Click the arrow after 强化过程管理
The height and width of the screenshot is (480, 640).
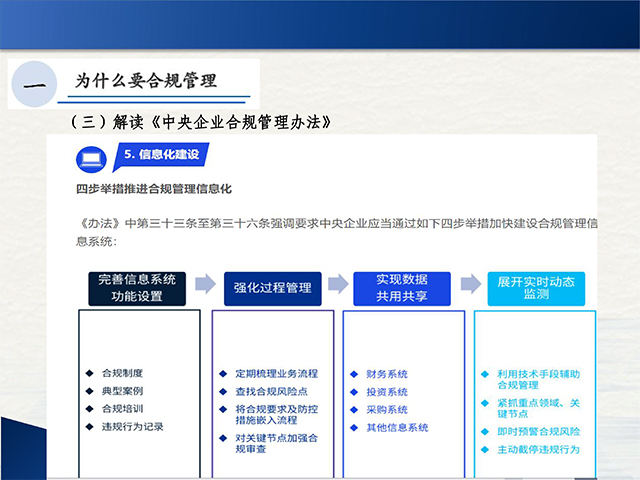(338, 284)
